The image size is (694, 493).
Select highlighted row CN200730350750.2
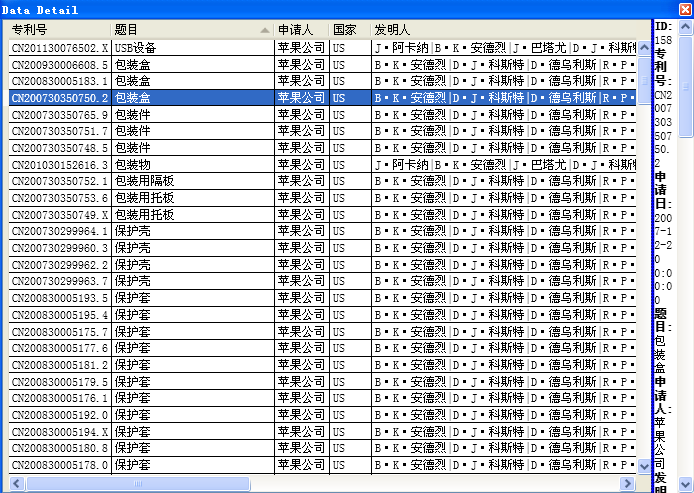(x=322, y=97)
